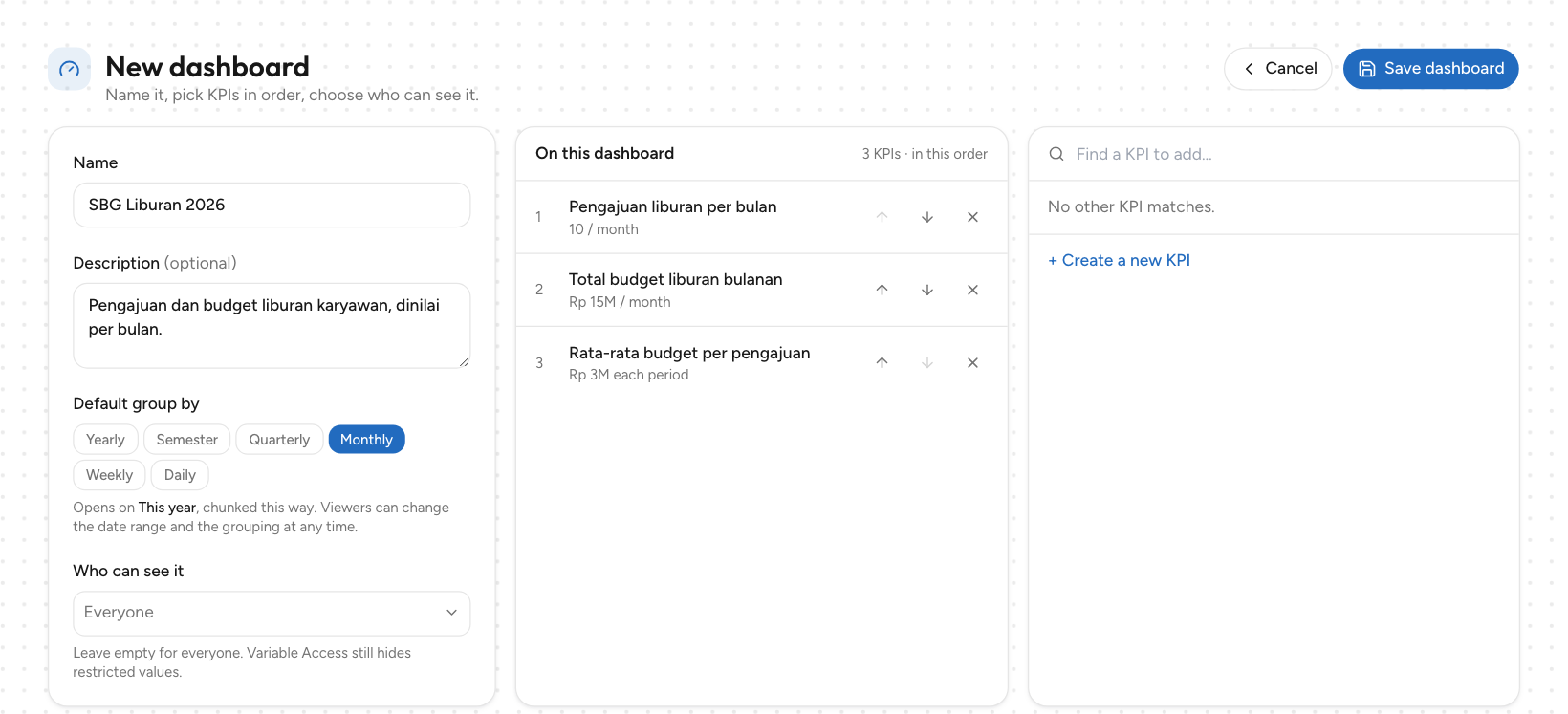Move 'Rata-rata budget per pengajuan' up
This screenshot has height=714, width=1568.
tap(882, 362)
